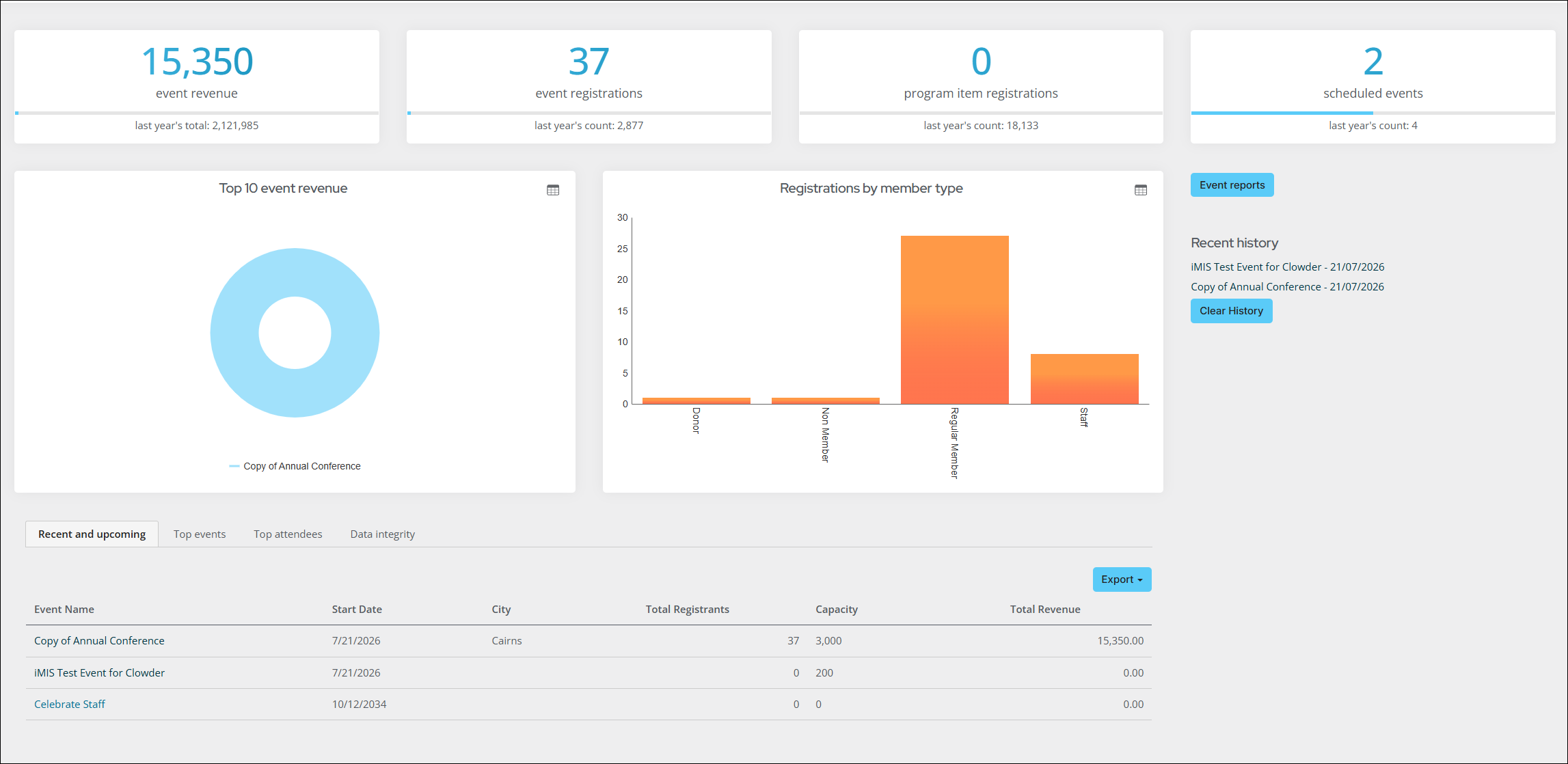Viewport: 1568px width, 764px height.
Task: Sort table by Start Date column
Action: click(357, 610)
